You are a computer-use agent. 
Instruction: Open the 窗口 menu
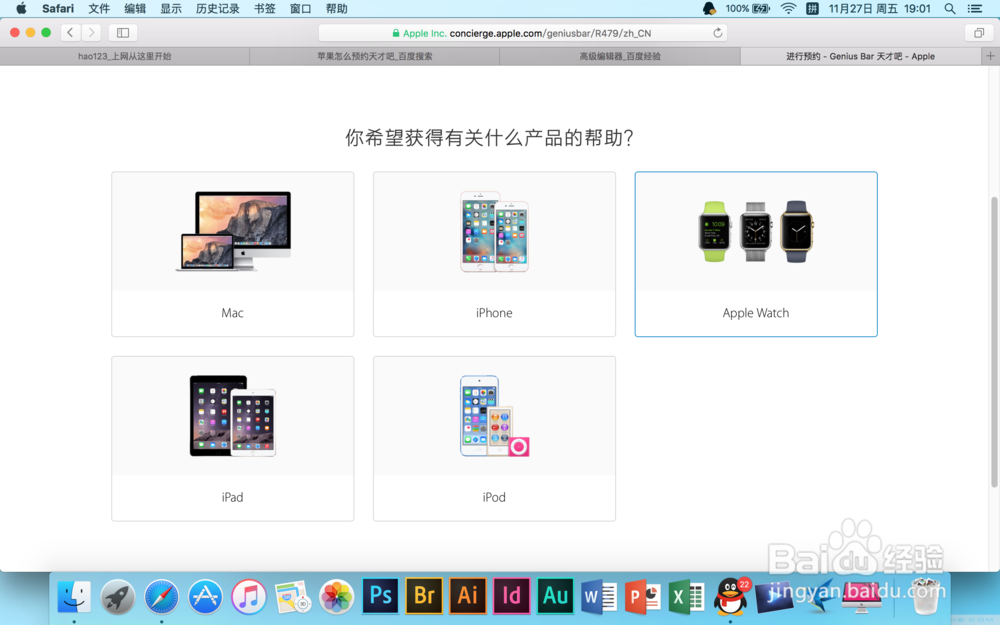[300, 8]
